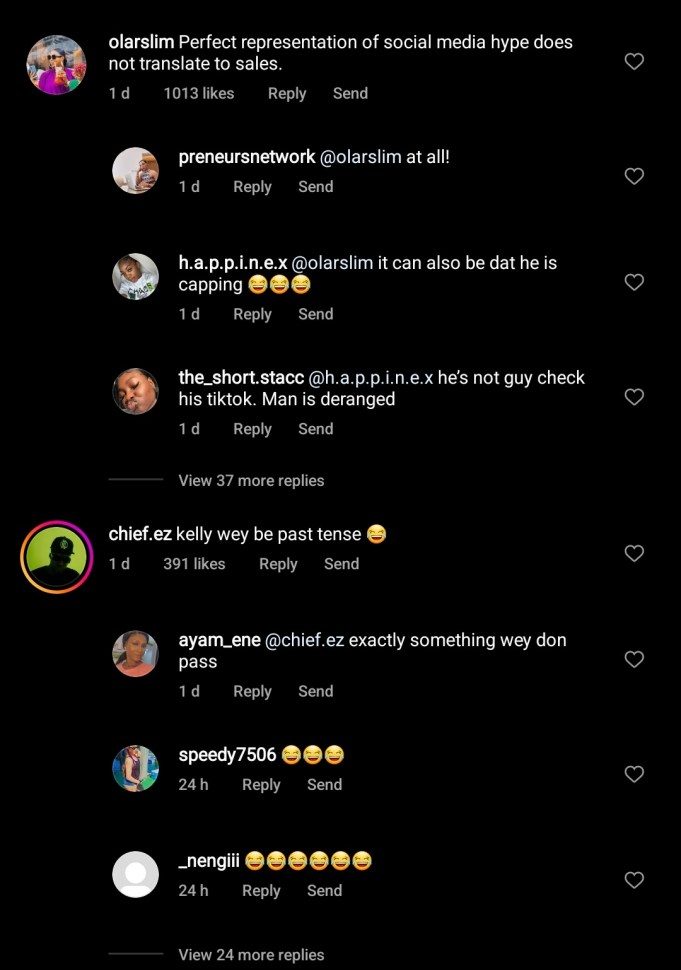Tap heart beside _nengiii's reply
The width and height of the screenshot is (681, 970).
click(633, 880)
